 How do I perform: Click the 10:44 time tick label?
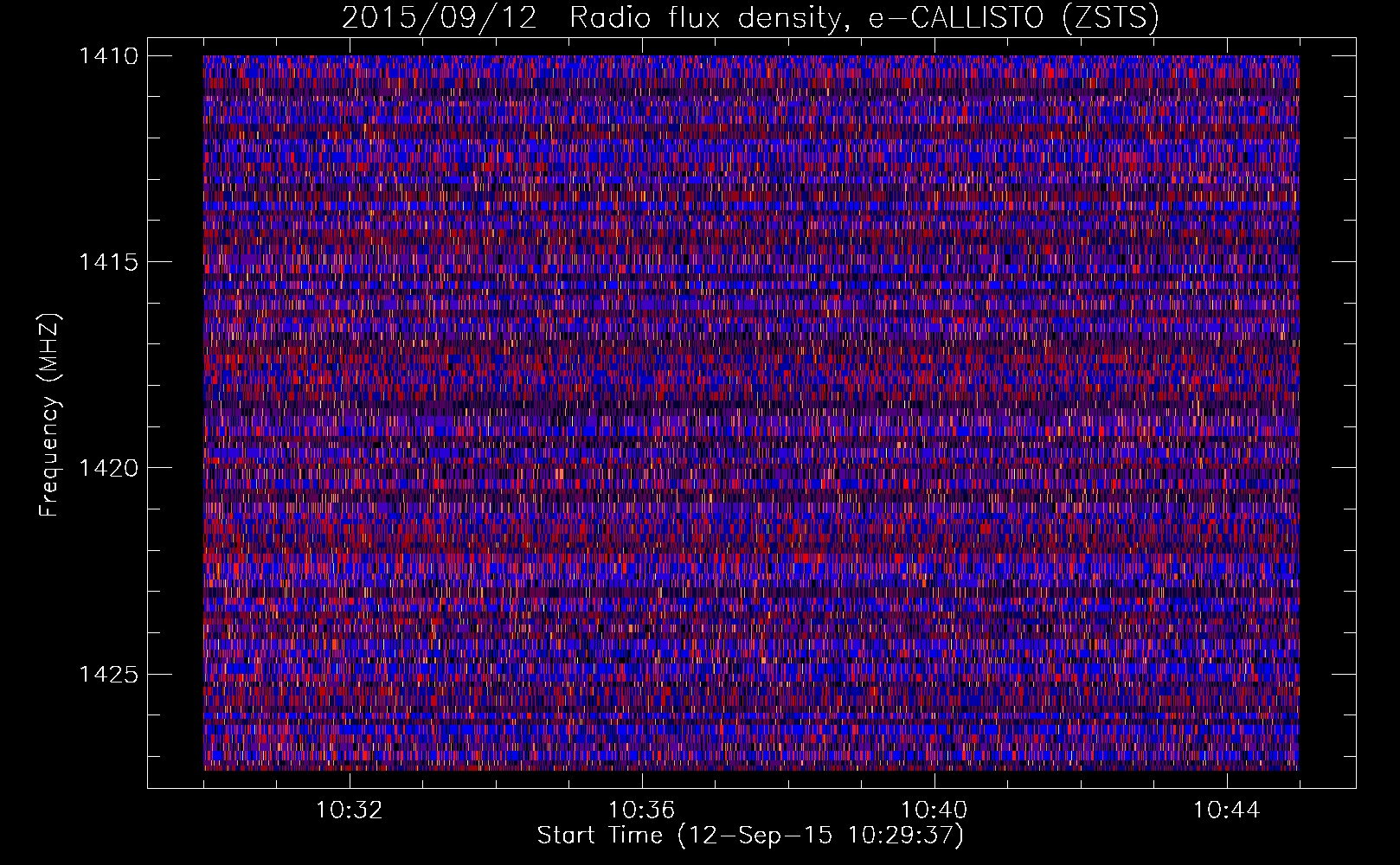[1226, 811]
